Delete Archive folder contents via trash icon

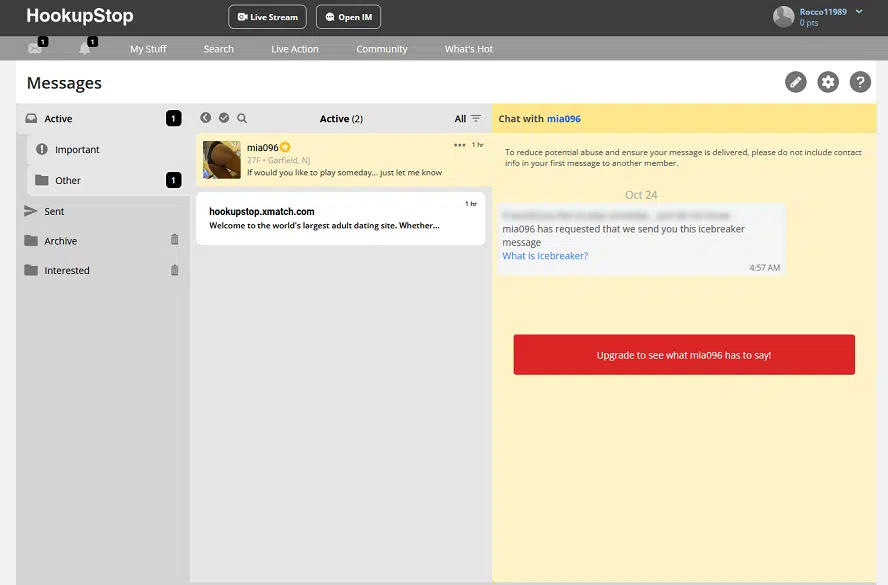[175, 240]
